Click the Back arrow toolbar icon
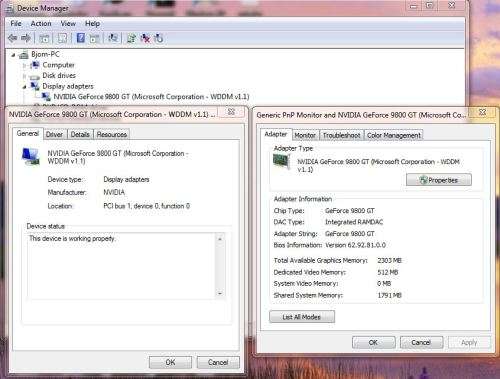The height and width of the screenshot is (379, 500). coord(12,38)
